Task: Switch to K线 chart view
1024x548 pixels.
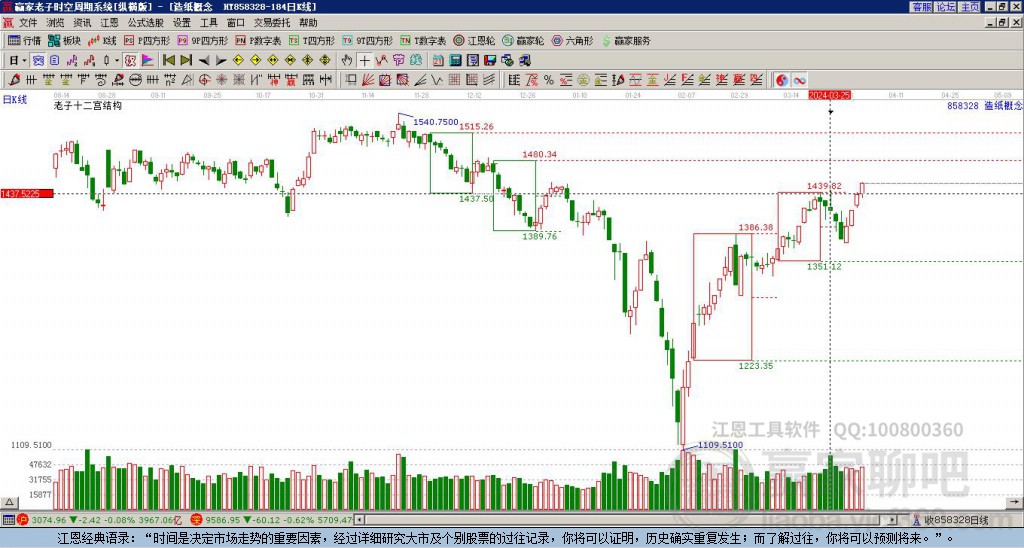Action: 101,40
